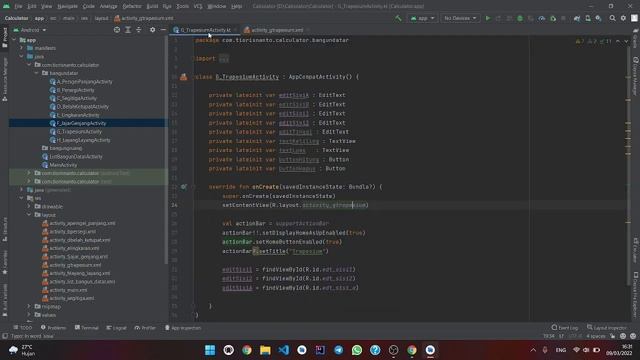
Task: Open the app run configuration dropdown
Action: [x=422, y=18]
